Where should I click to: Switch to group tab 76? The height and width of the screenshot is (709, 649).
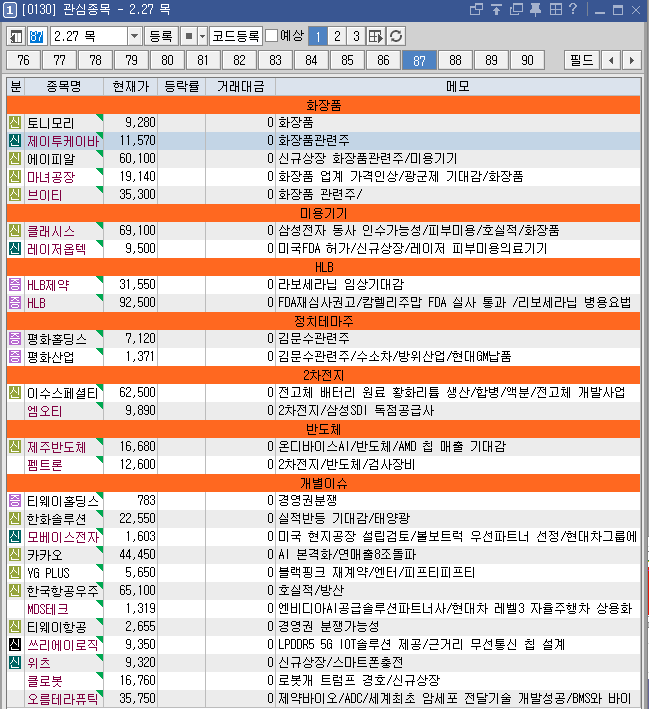click(24, 60)
